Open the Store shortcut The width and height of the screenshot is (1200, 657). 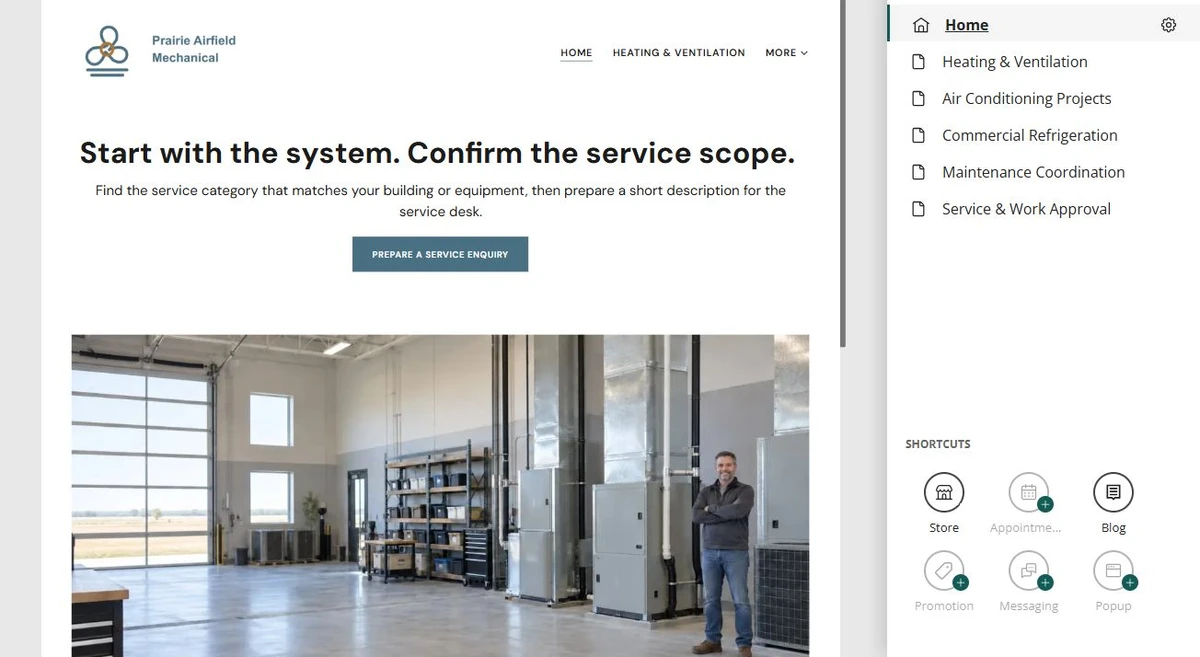[x=944, y=492]
